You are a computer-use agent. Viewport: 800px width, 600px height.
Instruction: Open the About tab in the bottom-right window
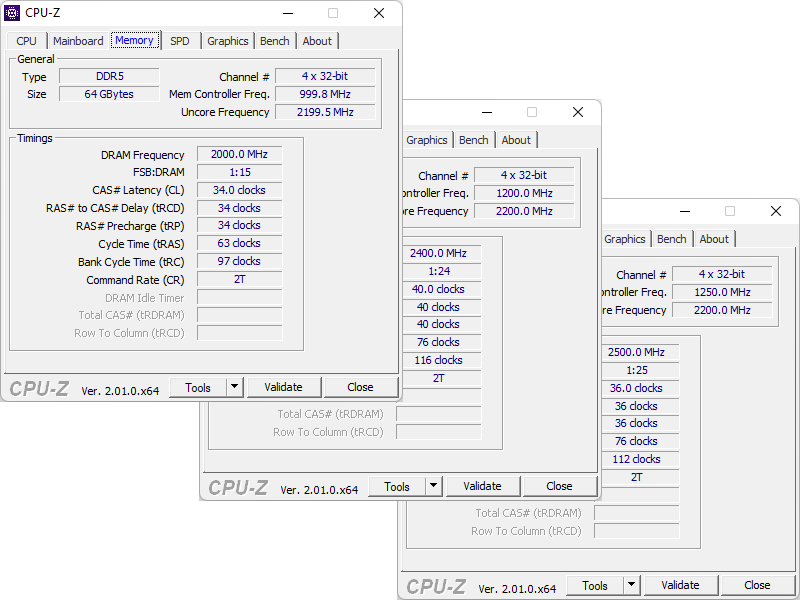click(x=714, y=239)
